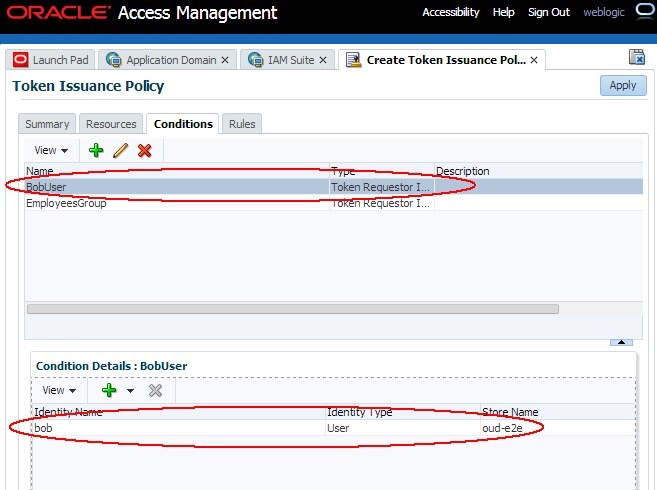Click the Launch Pad tab icon

pyautogui.click(x=20, y=60)
